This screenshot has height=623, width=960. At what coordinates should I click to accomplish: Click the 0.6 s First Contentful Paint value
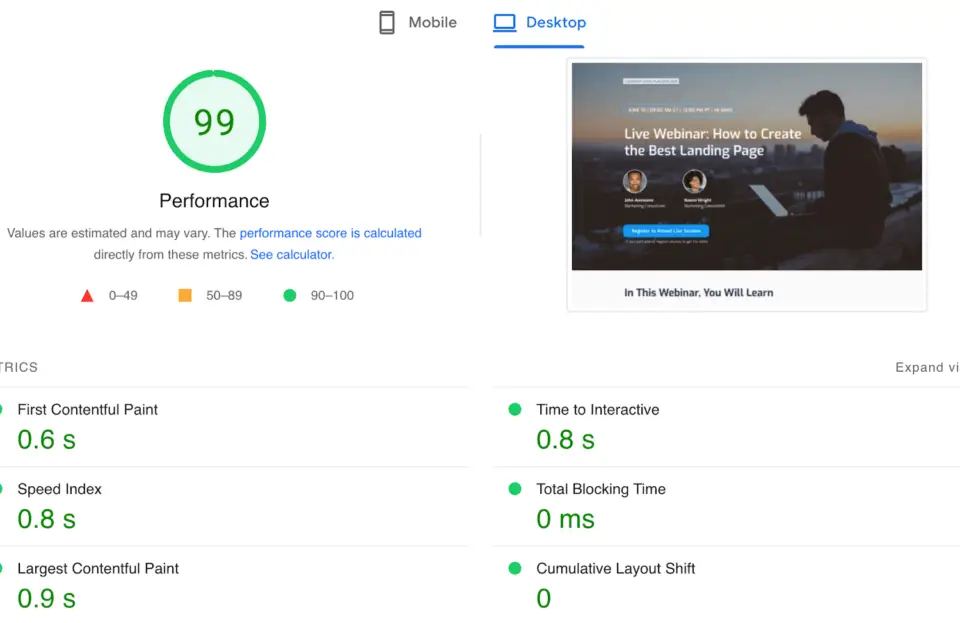click(47, 440)
